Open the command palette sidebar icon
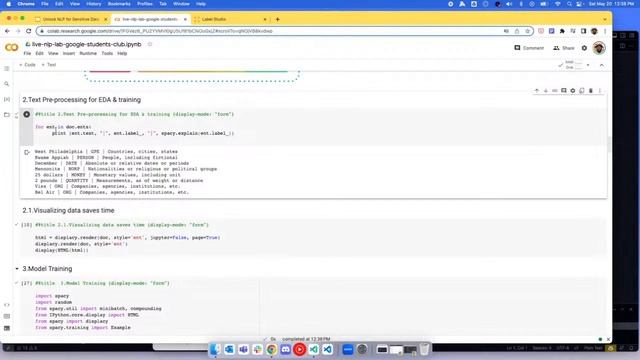The image size is (640, 360). click(7, 316)
